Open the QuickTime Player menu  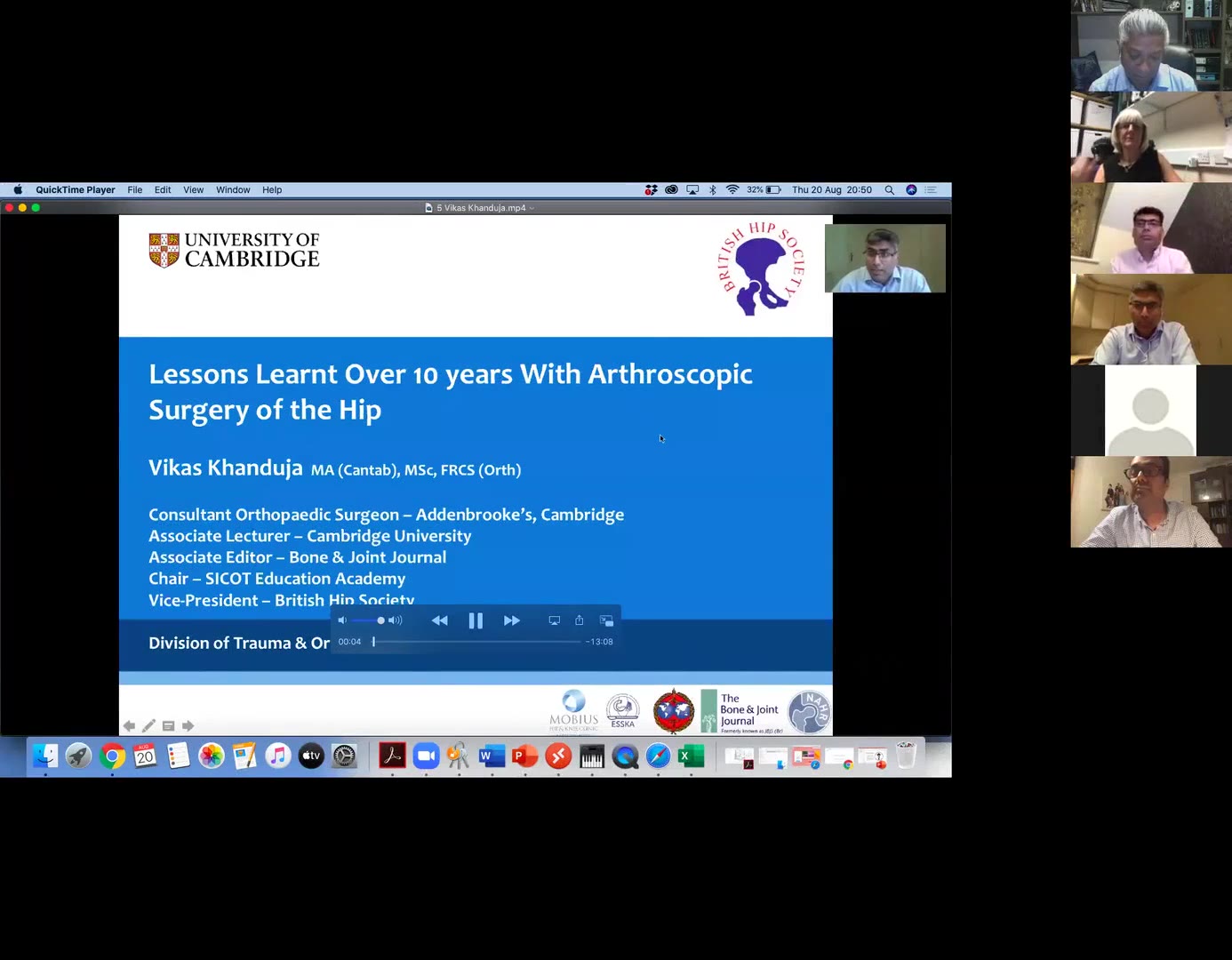76,189
